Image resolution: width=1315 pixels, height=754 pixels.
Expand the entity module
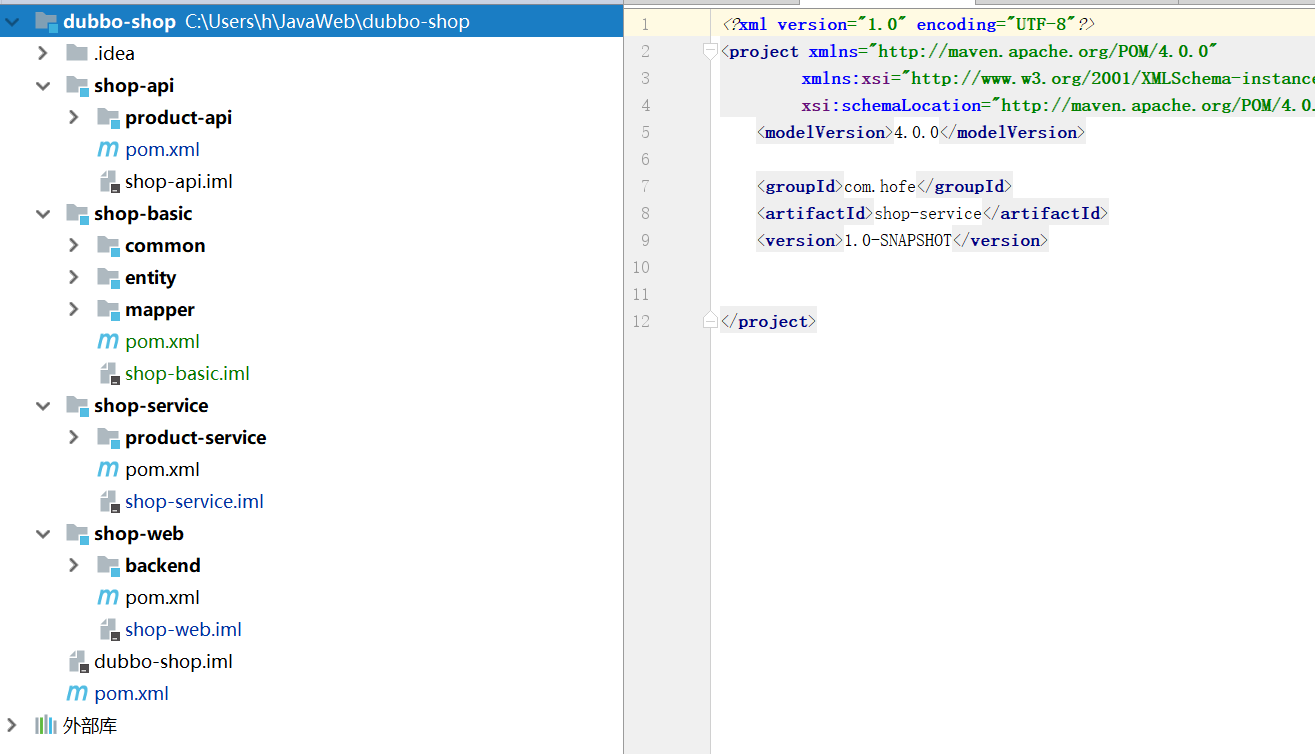click(x=74, y=277)
